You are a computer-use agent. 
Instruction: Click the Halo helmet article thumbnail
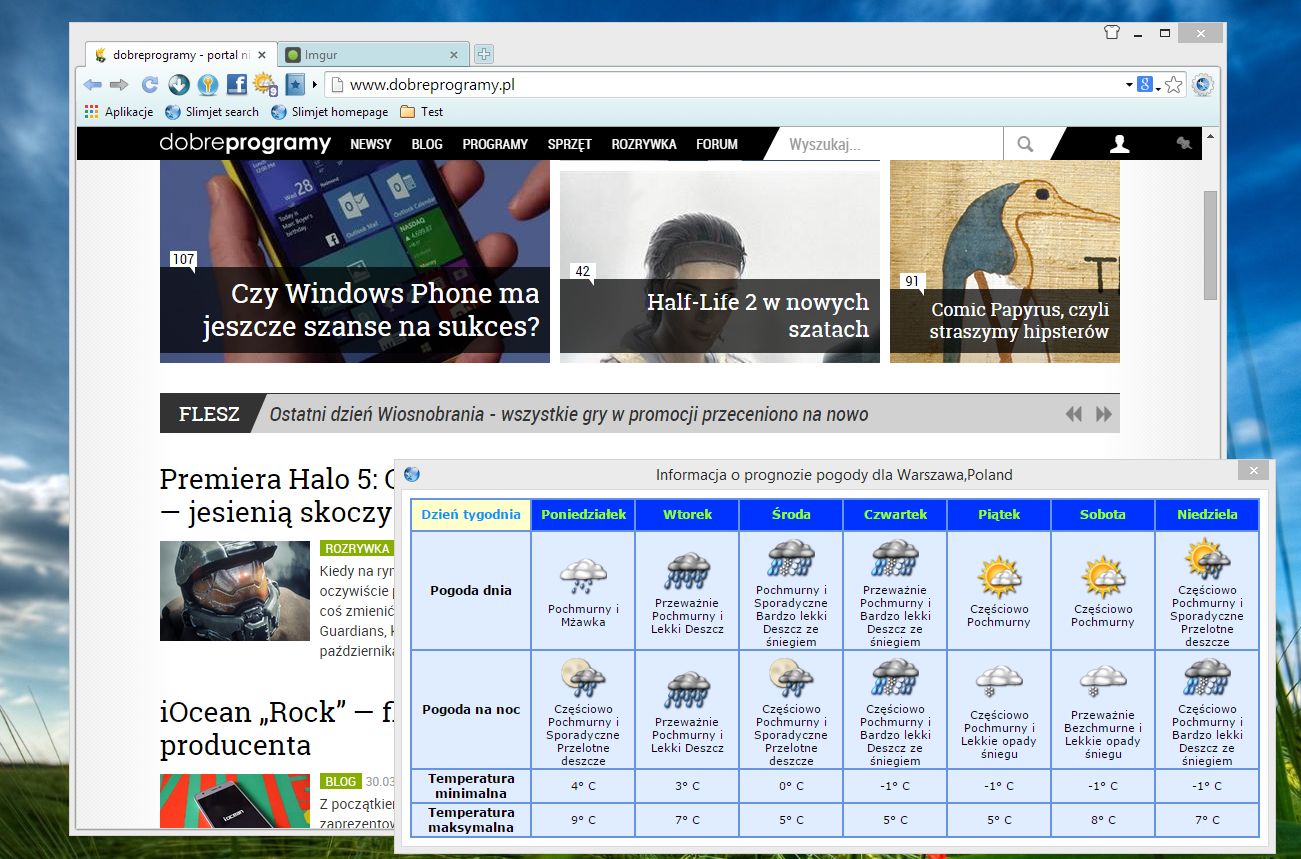tap(235, 591)
